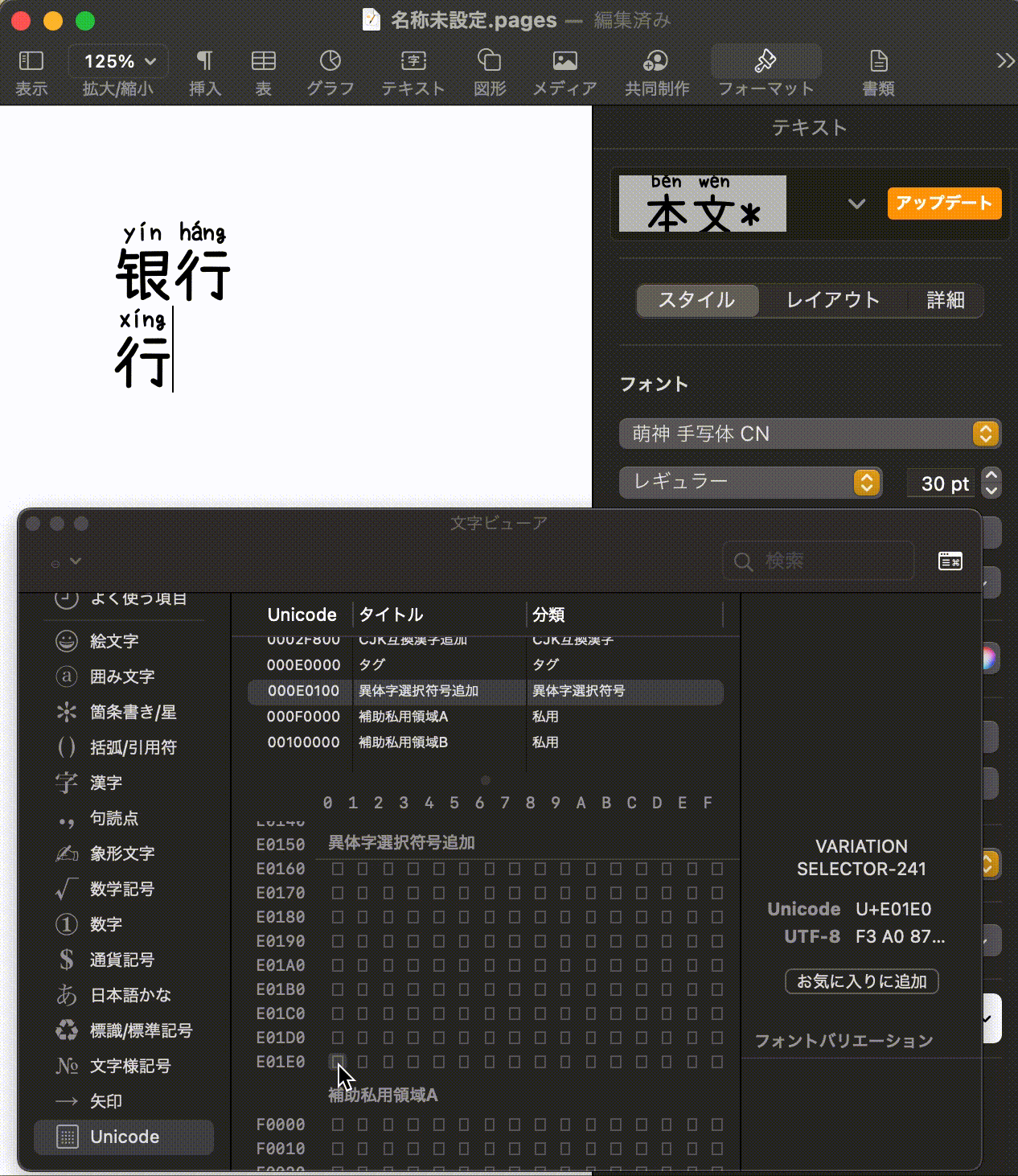Select the 絵文字 category in Character Viewer

(x=113, y=641)
